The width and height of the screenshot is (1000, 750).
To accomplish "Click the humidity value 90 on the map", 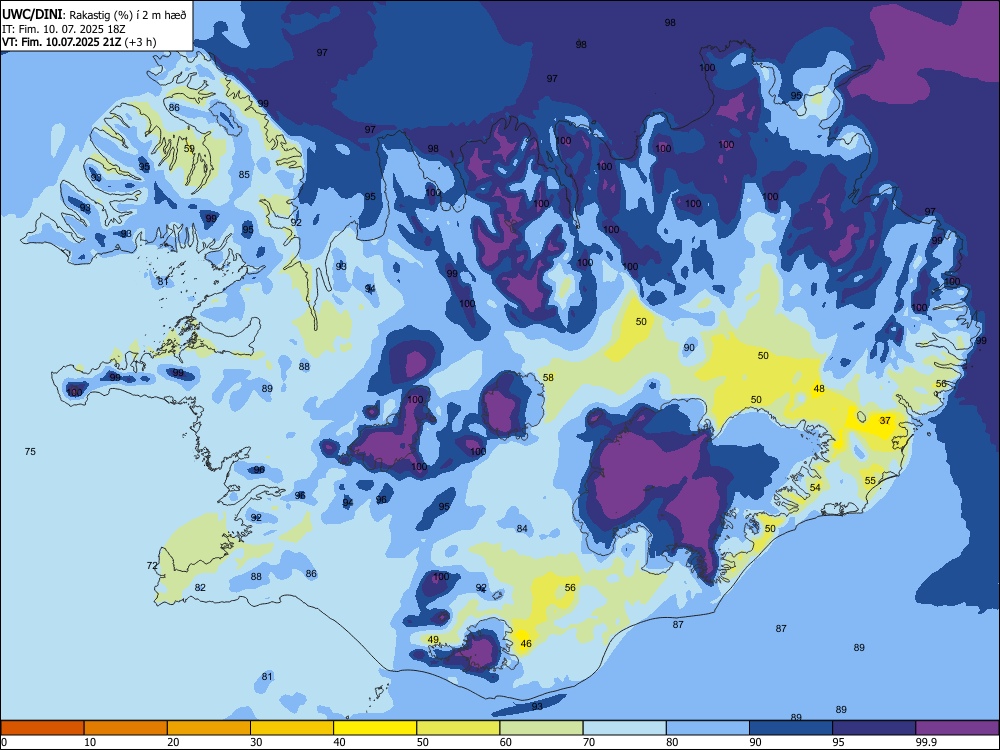I will [689, 348].
